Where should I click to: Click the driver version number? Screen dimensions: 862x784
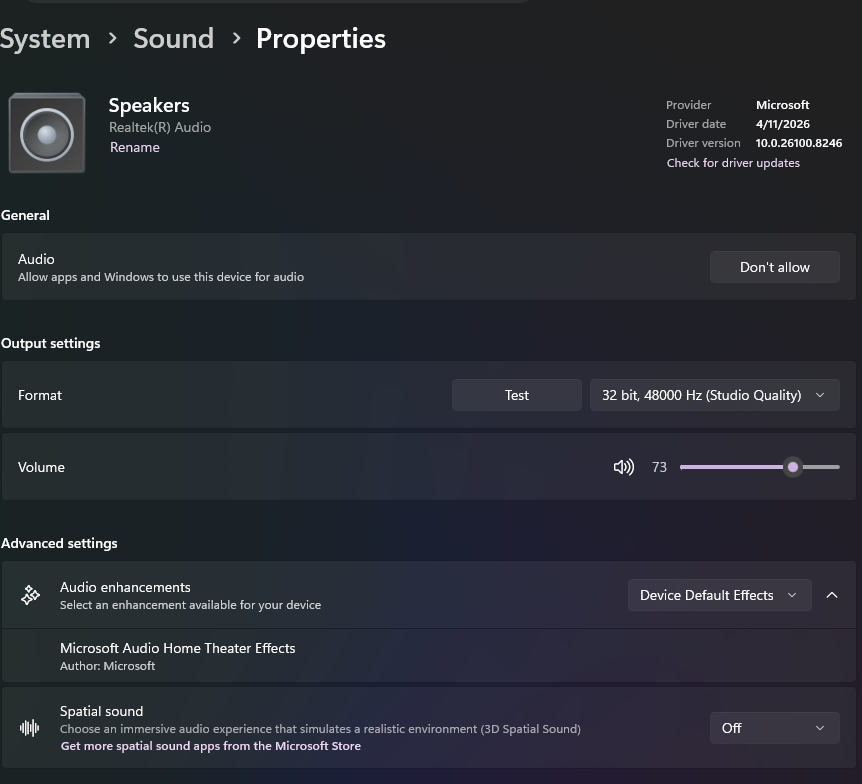pyautogui.click(x=799, y=143)
